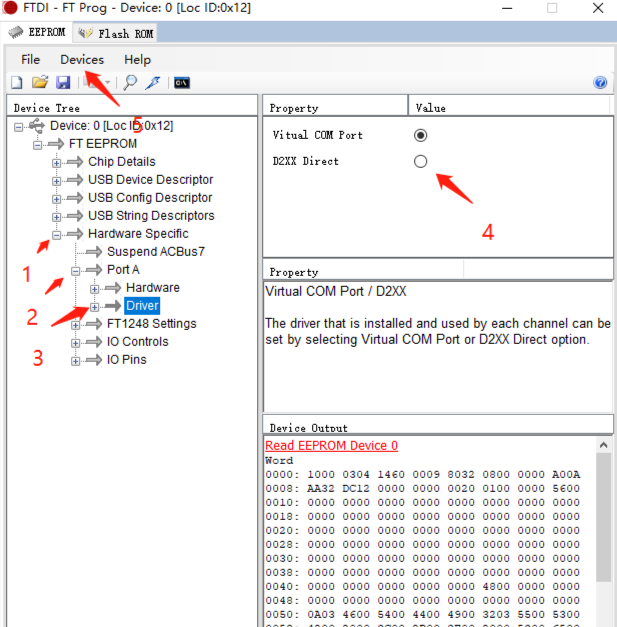Screen dimensions: 617x627
Task: Click arrow icon next to FT EEPROM
Action: 56,144
